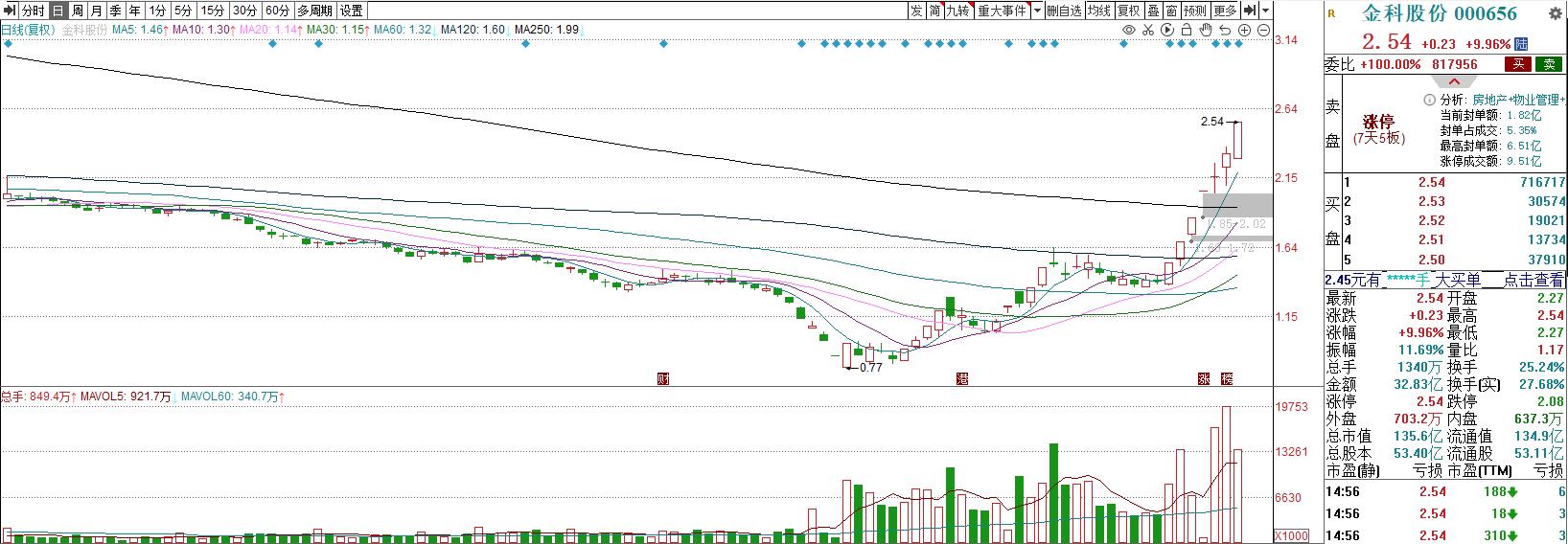Switch to the 周 weekly period tab
The image size is (1568, 544).
[x=78, y=11]
